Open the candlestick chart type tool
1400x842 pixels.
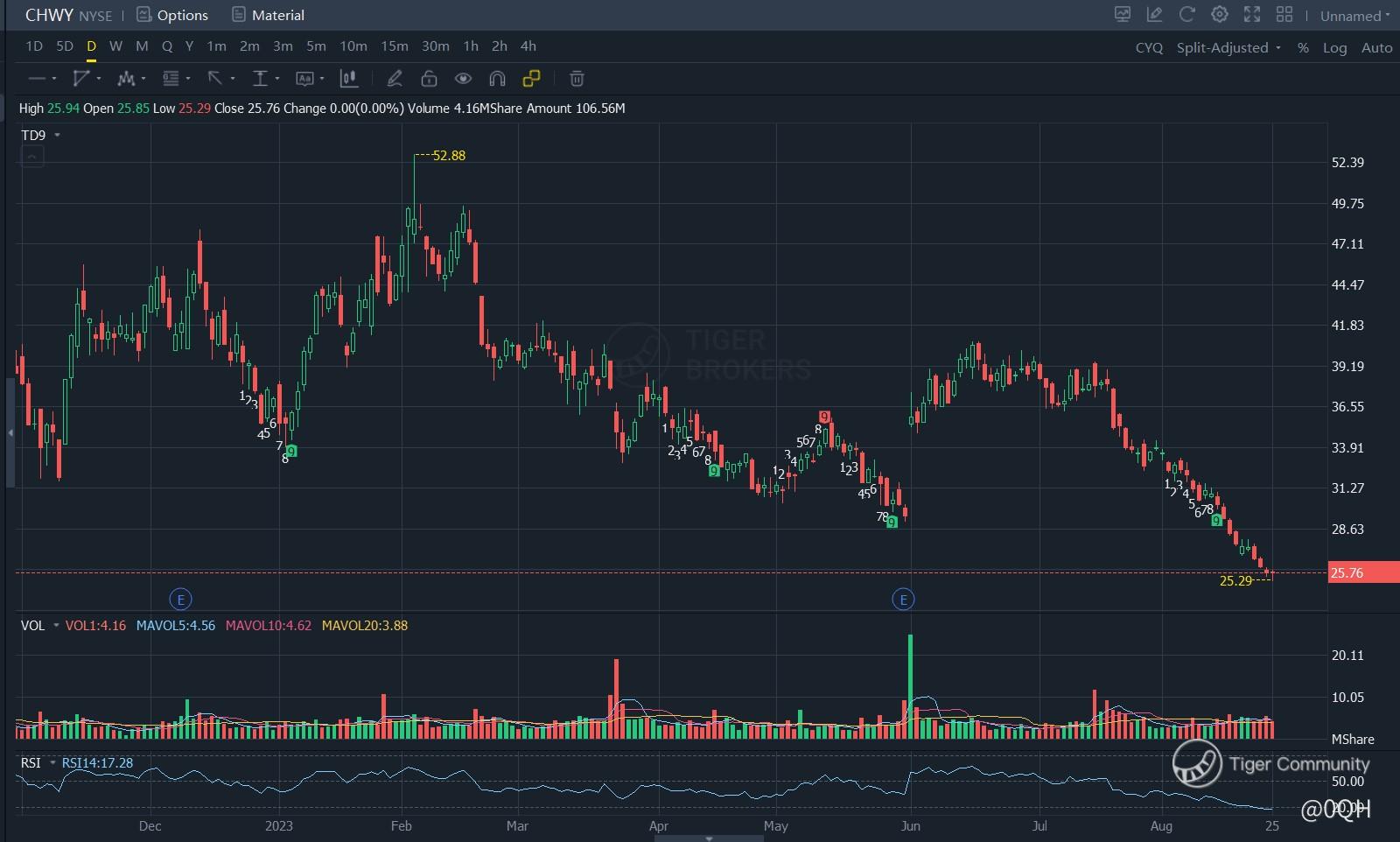(x=348, y=79)
